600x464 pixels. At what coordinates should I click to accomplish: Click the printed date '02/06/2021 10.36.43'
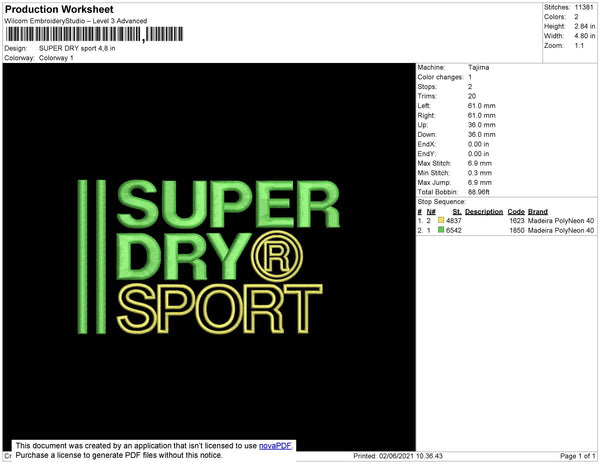(x=411, y=456)
